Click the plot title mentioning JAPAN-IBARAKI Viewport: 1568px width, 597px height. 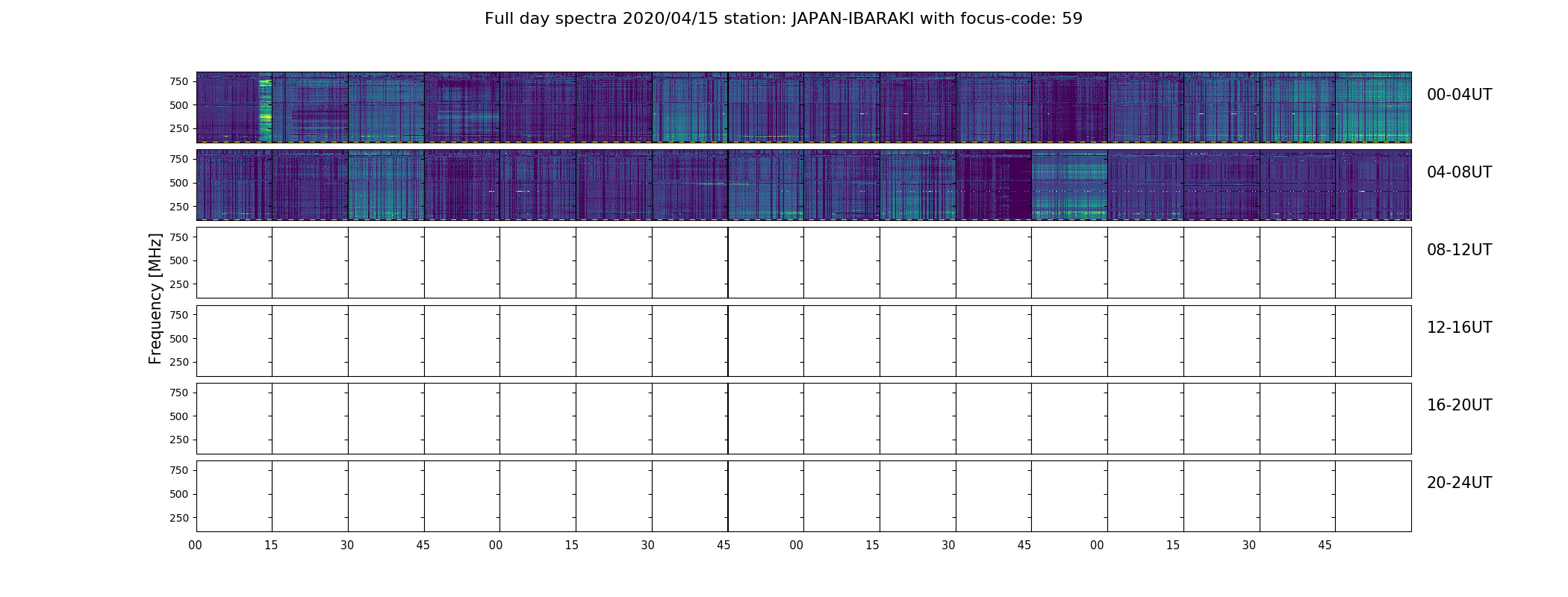(783, 19)
